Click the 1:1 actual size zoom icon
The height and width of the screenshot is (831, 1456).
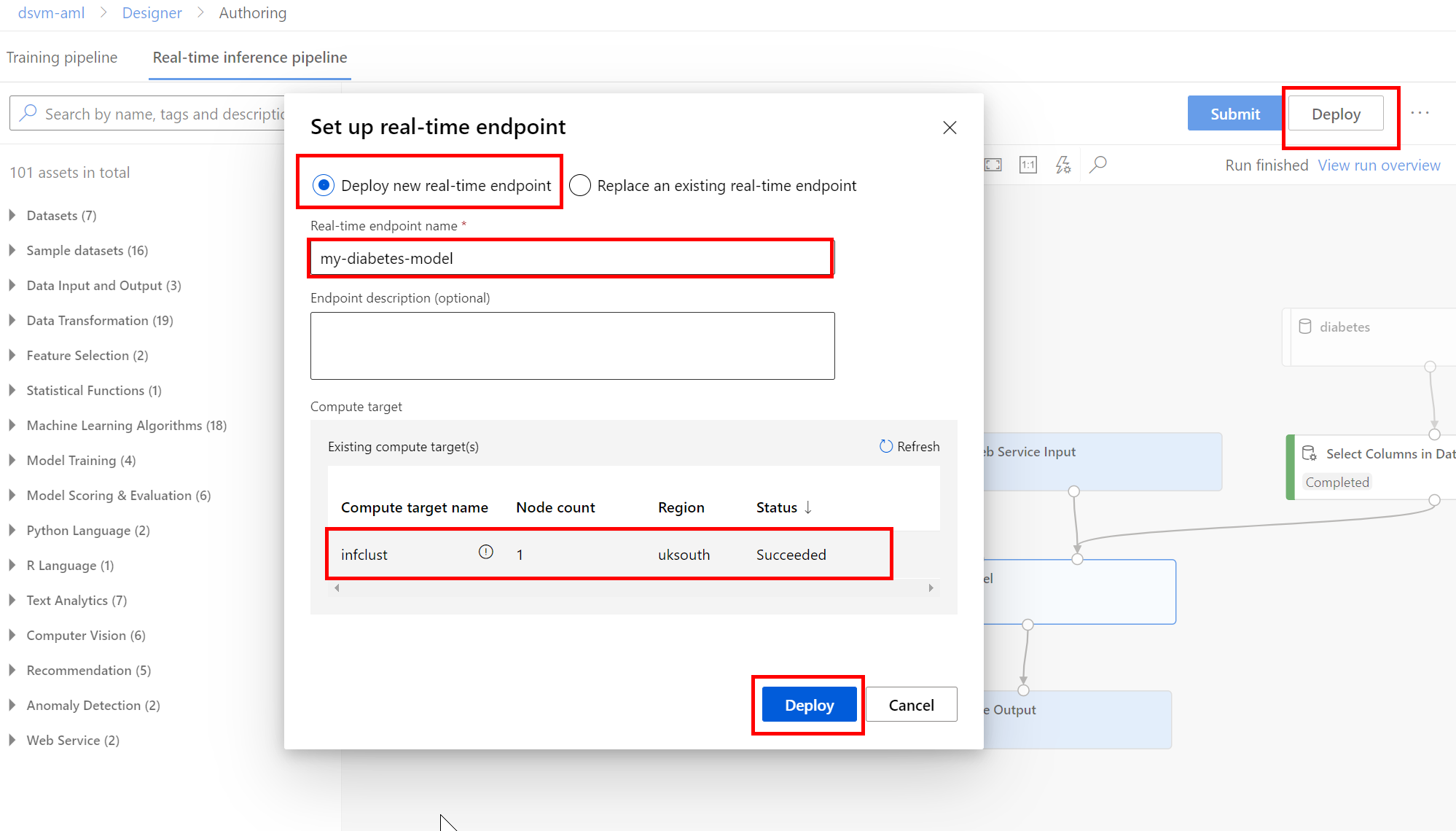click(x=1028, y=165)
